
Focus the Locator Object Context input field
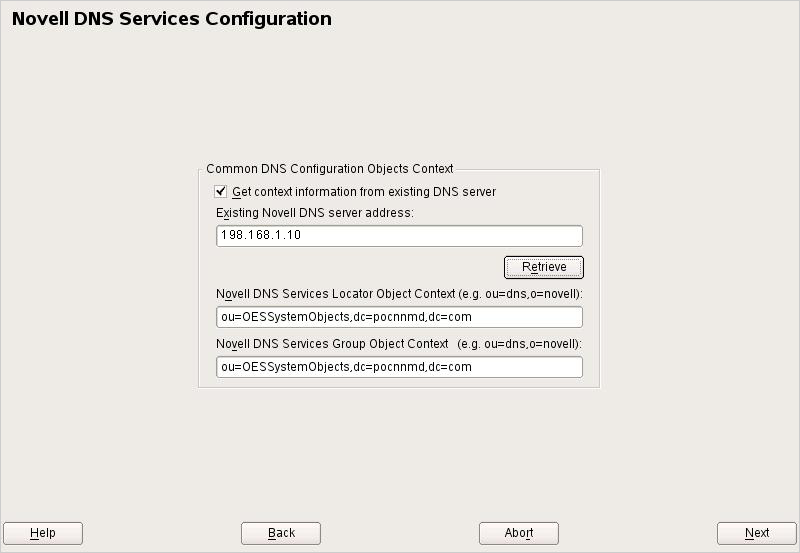(399, 317)
